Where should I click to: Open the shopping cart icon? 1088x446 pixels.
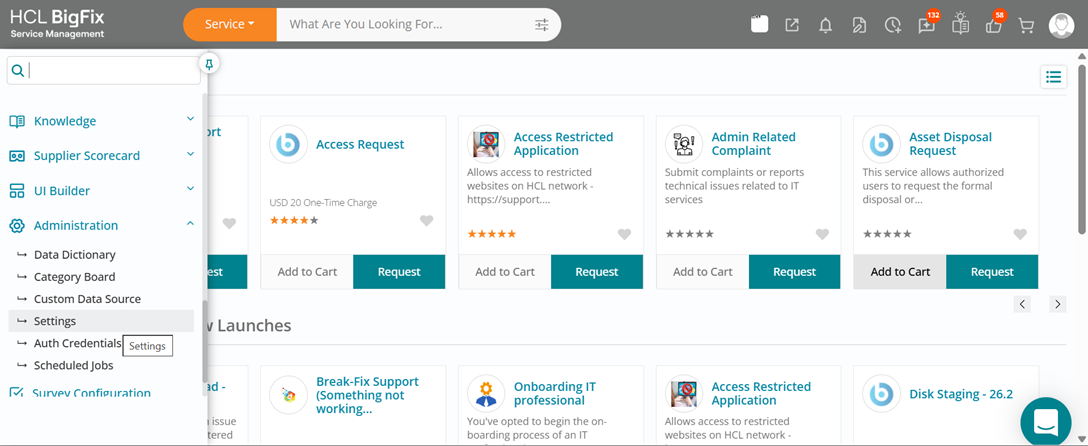pos(1026,26)
